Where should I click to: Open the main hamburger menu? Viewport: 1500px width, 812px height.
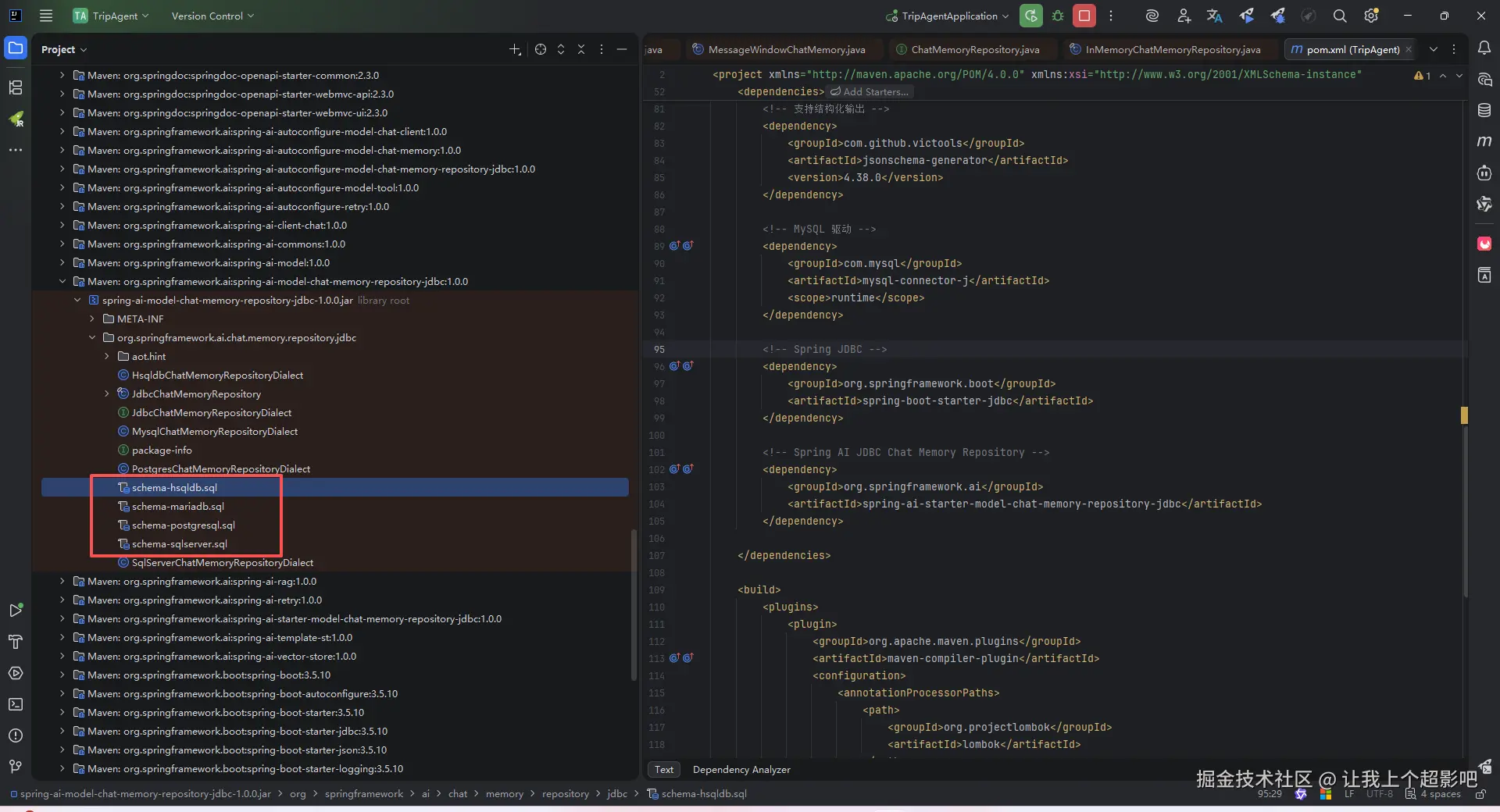coord(46,16)
